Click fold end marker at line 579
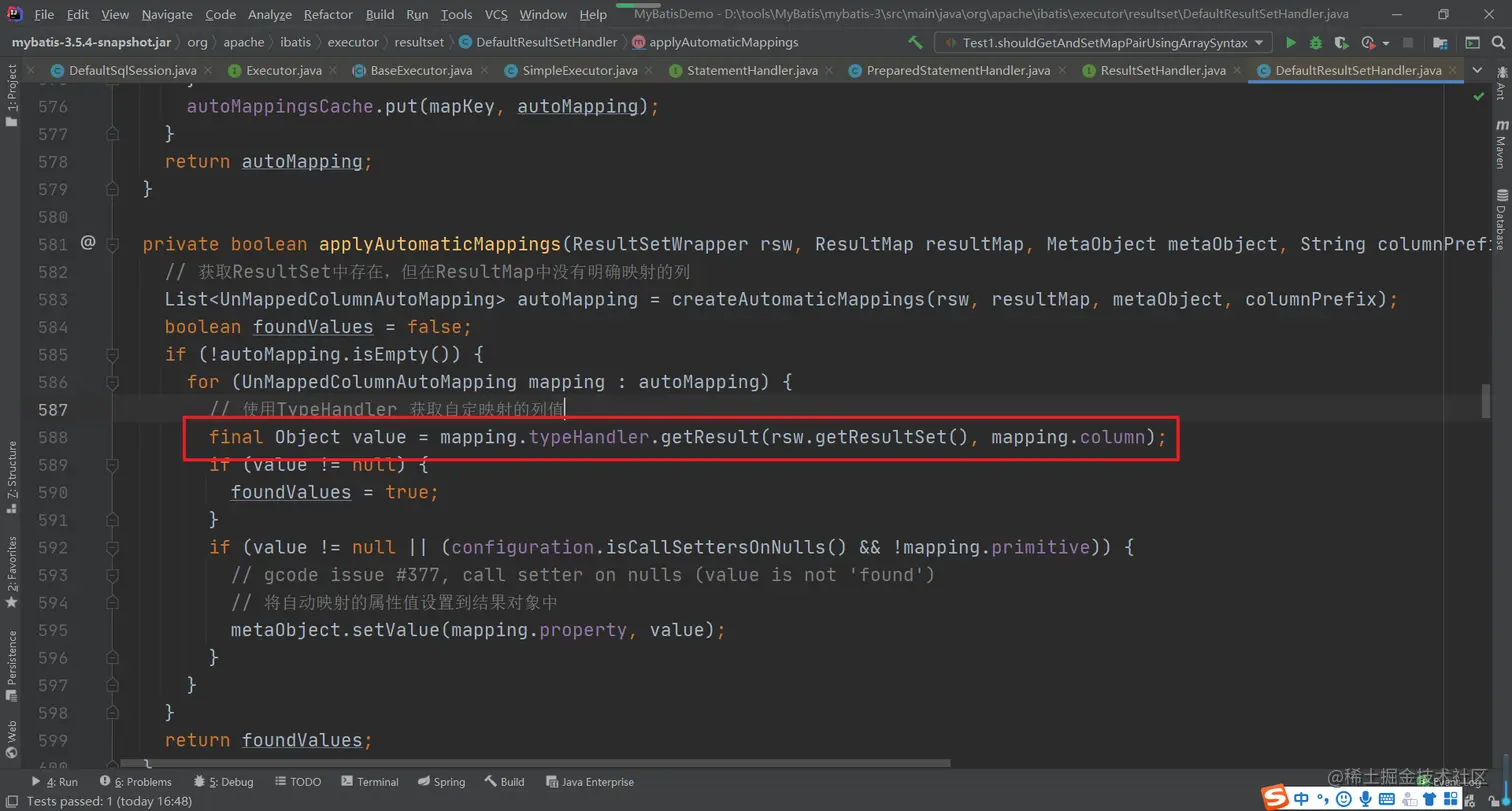The height and width of the screenshot is (811, 1512). (112, 189)
